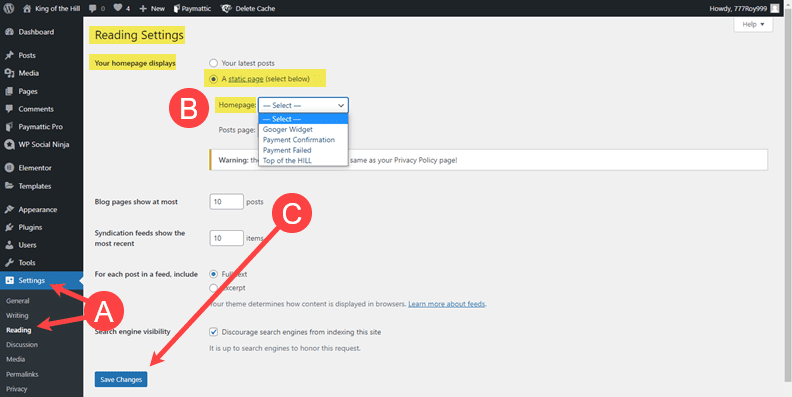Click the Posts page: label
The width and height of the screenshot is (792, 397).
point(237,130)
